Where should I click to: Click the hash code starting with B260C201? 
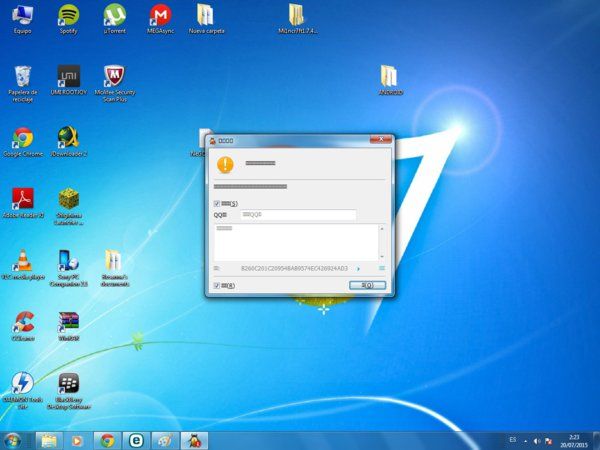click(294, 269)
